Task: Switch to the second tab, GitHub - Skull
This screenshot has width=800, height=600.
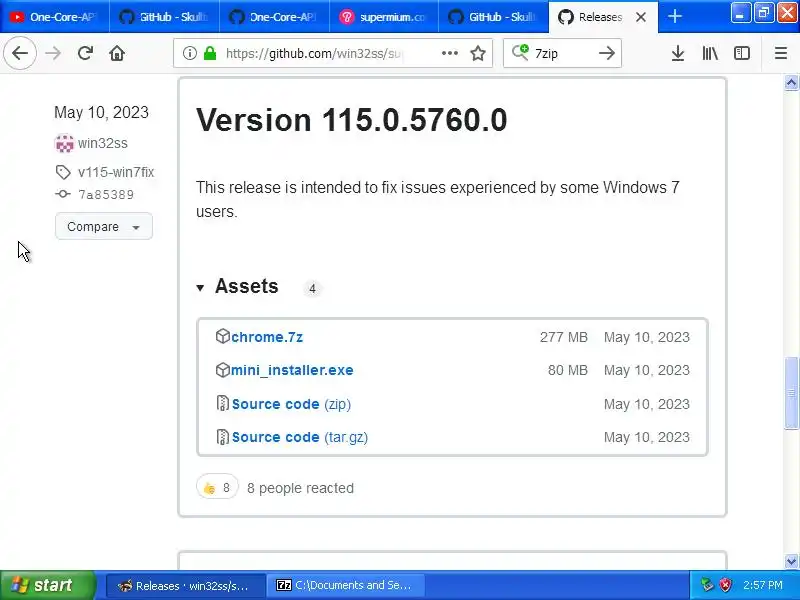Action: (164, 17)
